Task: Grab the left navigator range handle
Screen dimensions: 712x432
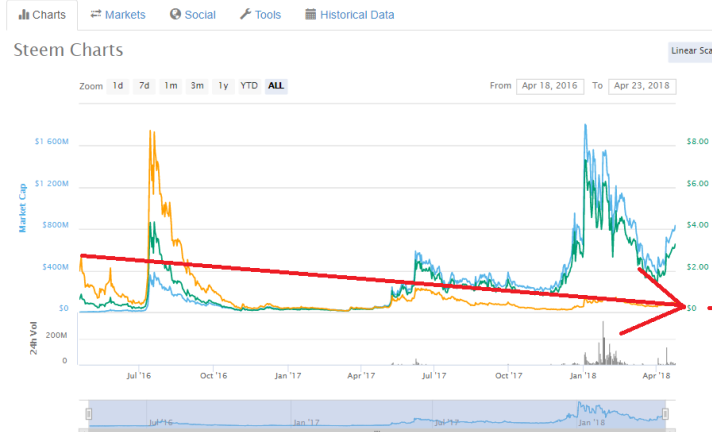Action: click(89, 414)
